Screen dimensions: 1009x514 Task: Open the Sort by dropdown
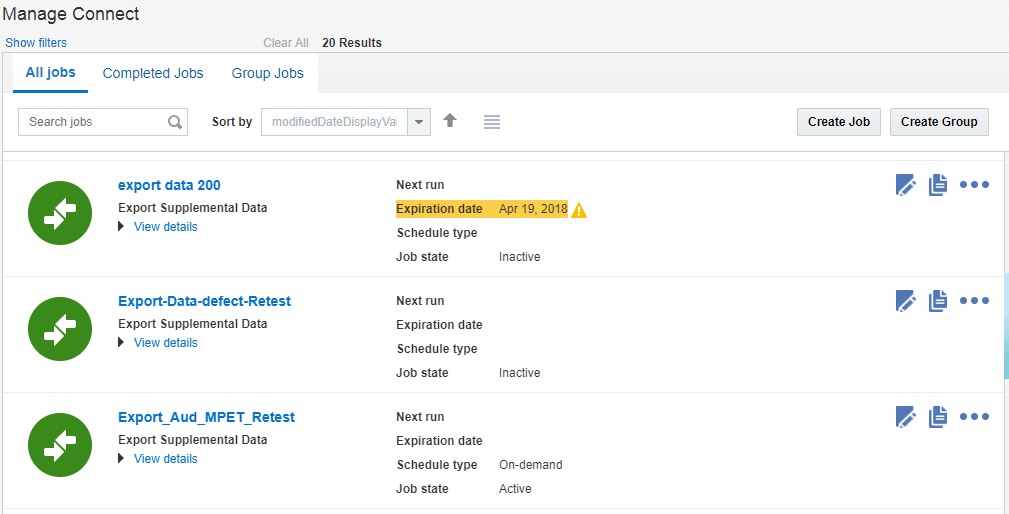pos(420,122)
